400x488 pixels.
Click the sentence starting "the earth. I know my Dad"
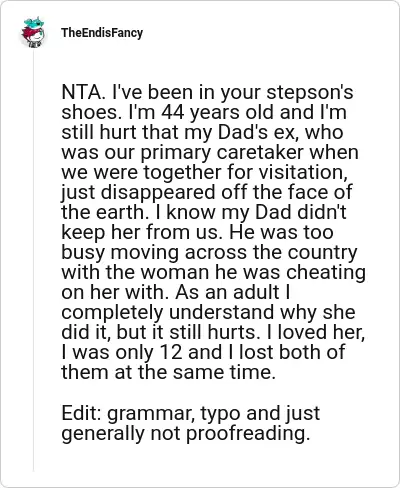(x=204, y=212)
